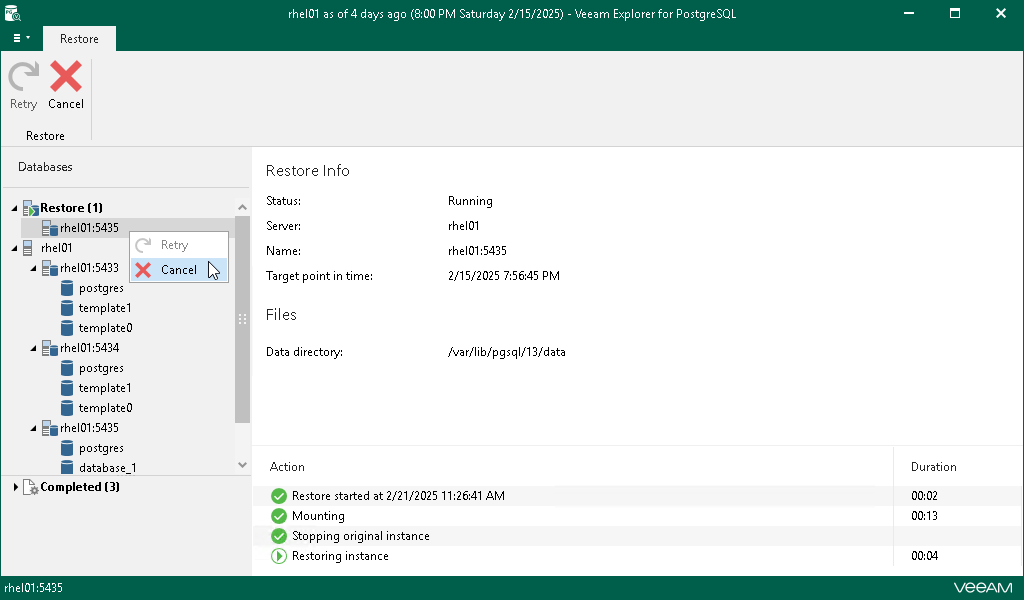Click the rhel01:5434 instance icon
Viewport: 1024px width, 600px height.
(50, 348)
